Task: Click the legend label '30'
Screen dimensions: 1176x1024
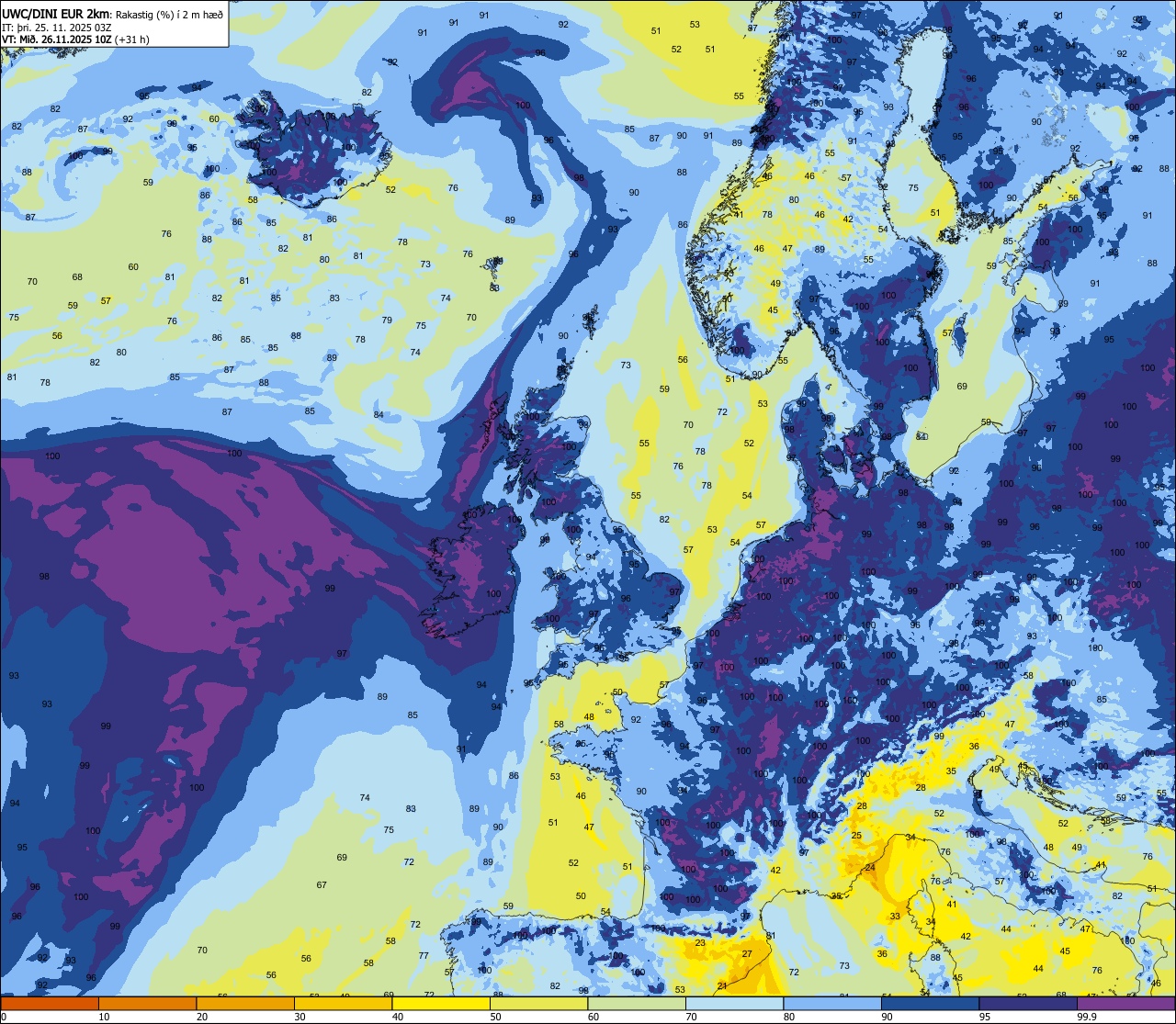Action: pos(300,1017)
